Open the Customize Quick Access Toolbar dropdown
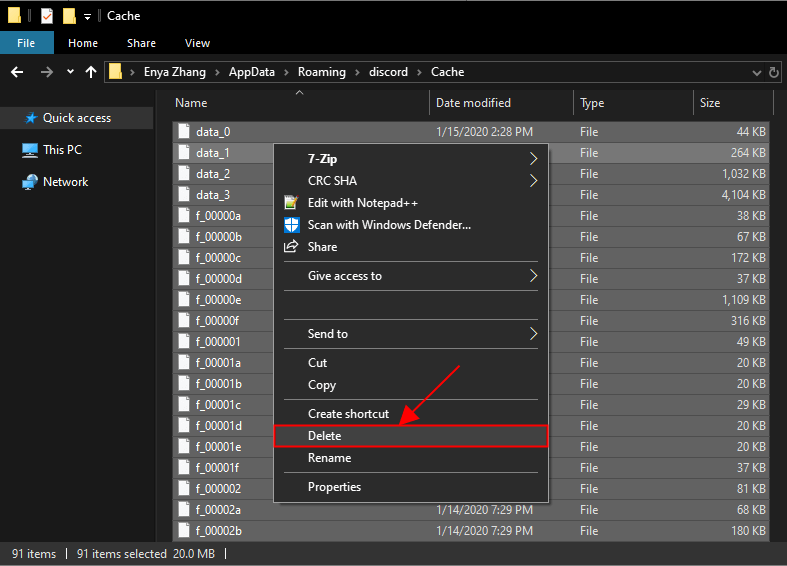Image resolution: width=787 pixels, height=566 pixels. coord(87,17)
